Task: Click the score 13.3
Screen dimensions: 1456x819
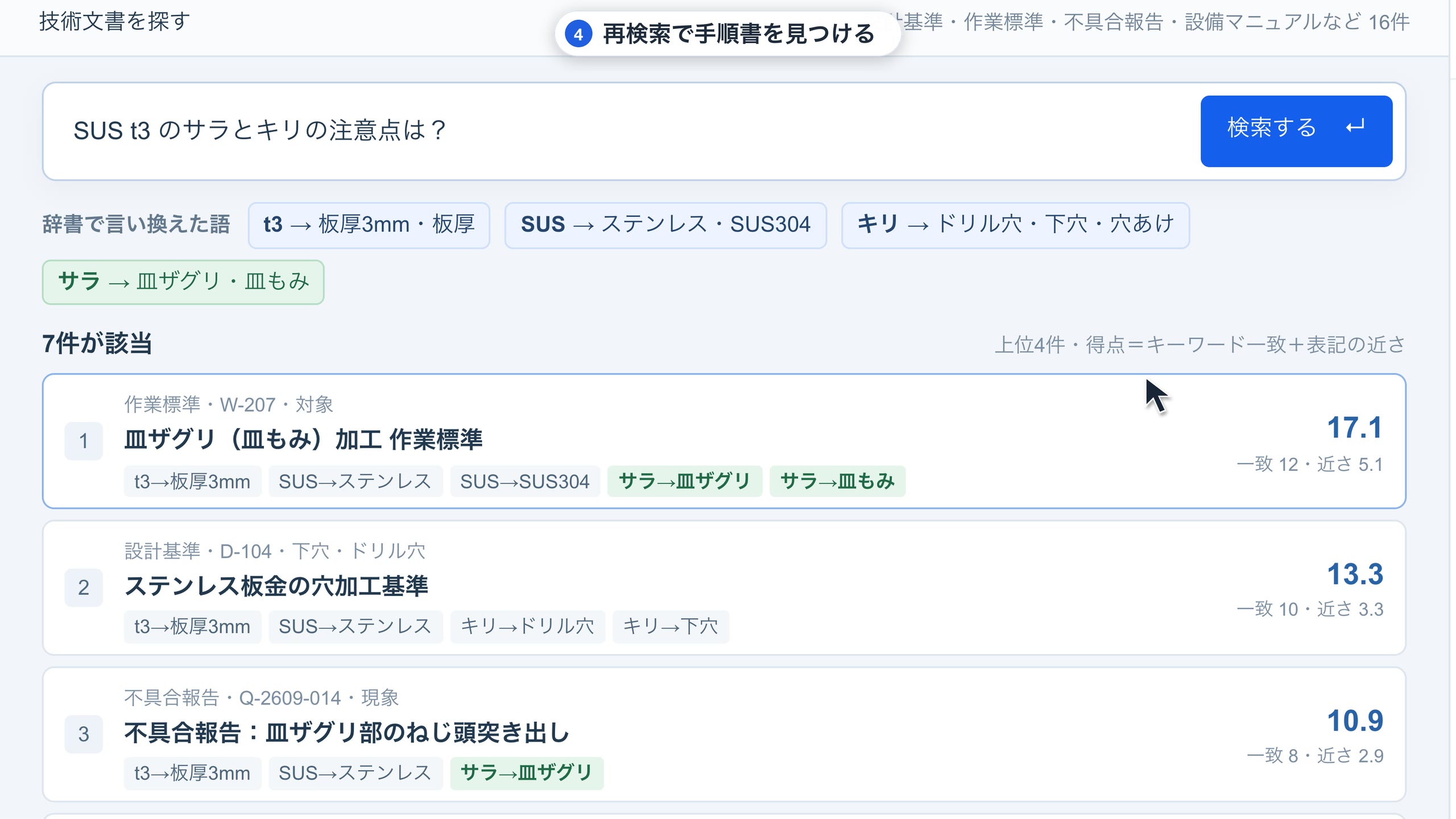Action: coord(1355,574)
